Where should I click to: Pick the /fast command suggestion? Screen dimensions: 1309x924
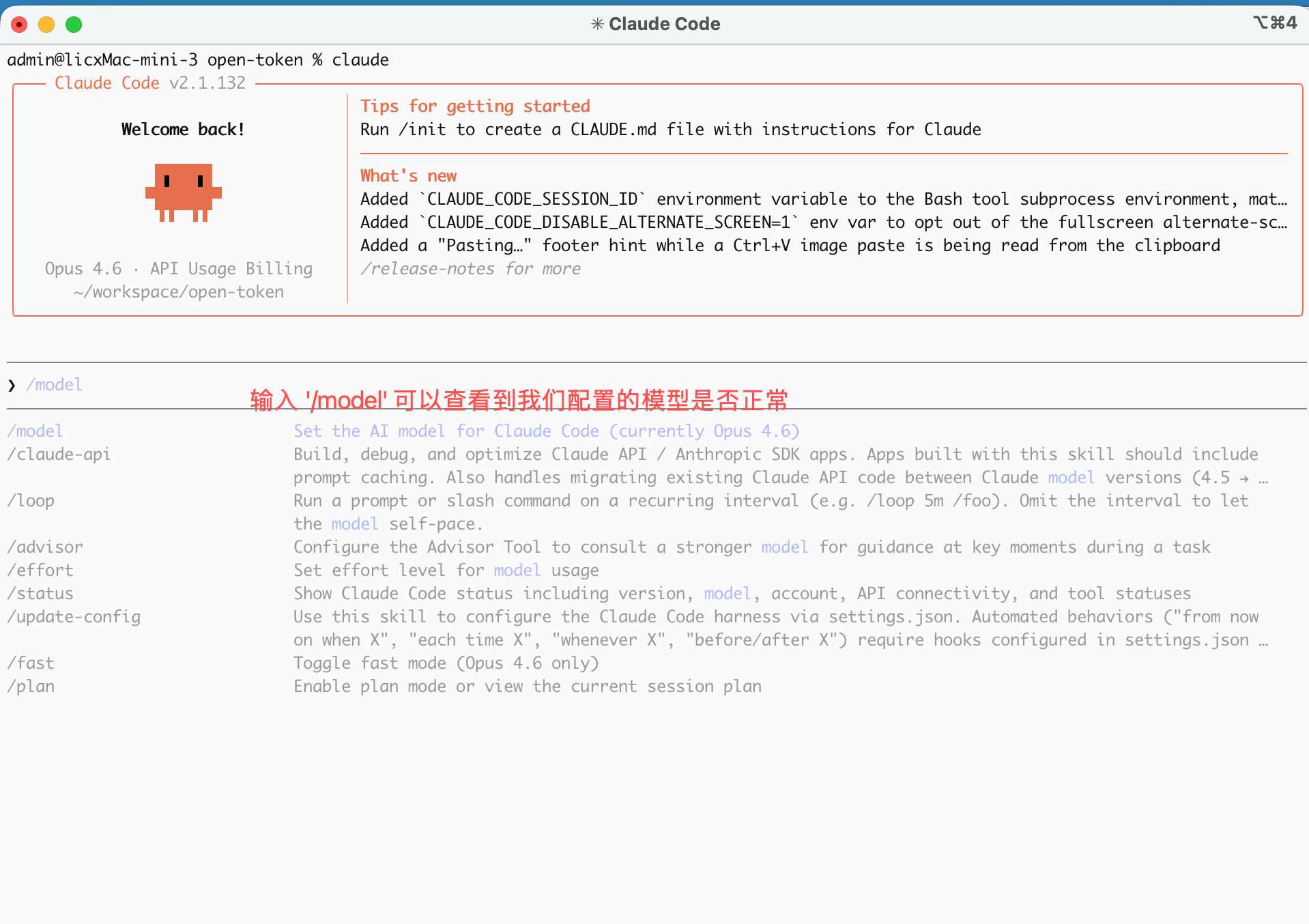click(x=31, y=663)
